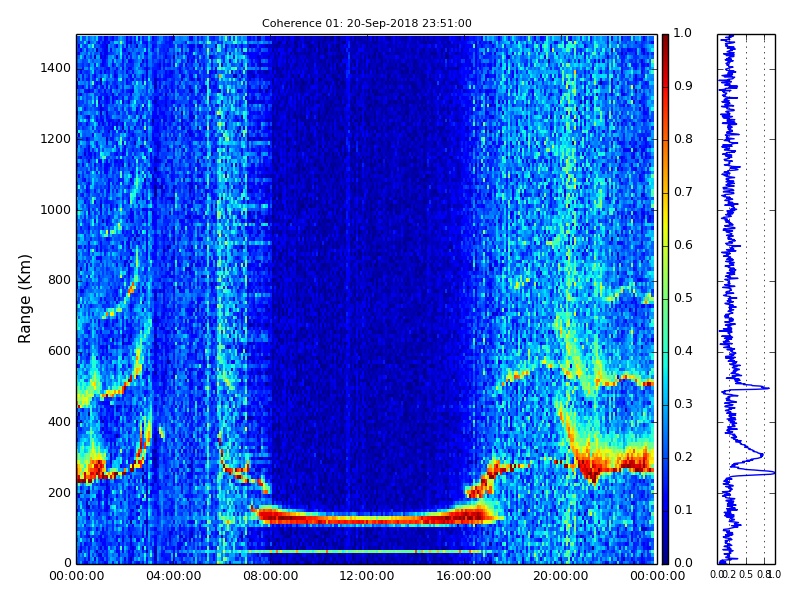Click the 0.5 tick label under the profile plot
This screenshot has height=600, width=800.
746,574
